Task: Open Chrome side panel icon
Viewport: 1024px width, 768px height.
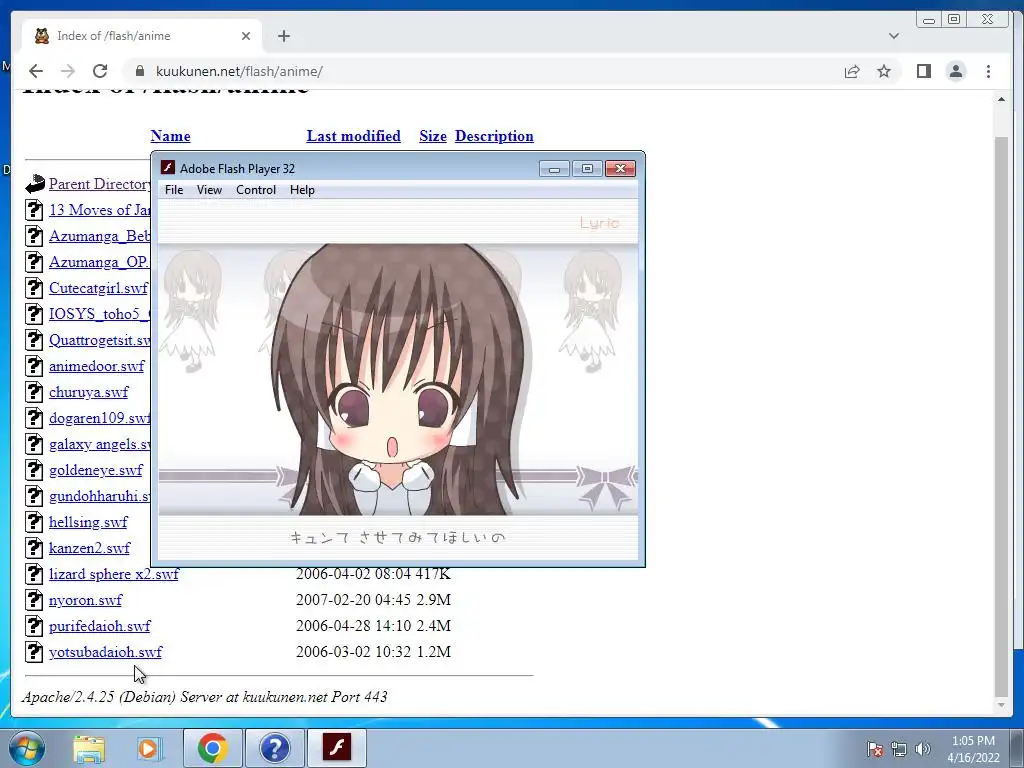Action: [923, 71]
